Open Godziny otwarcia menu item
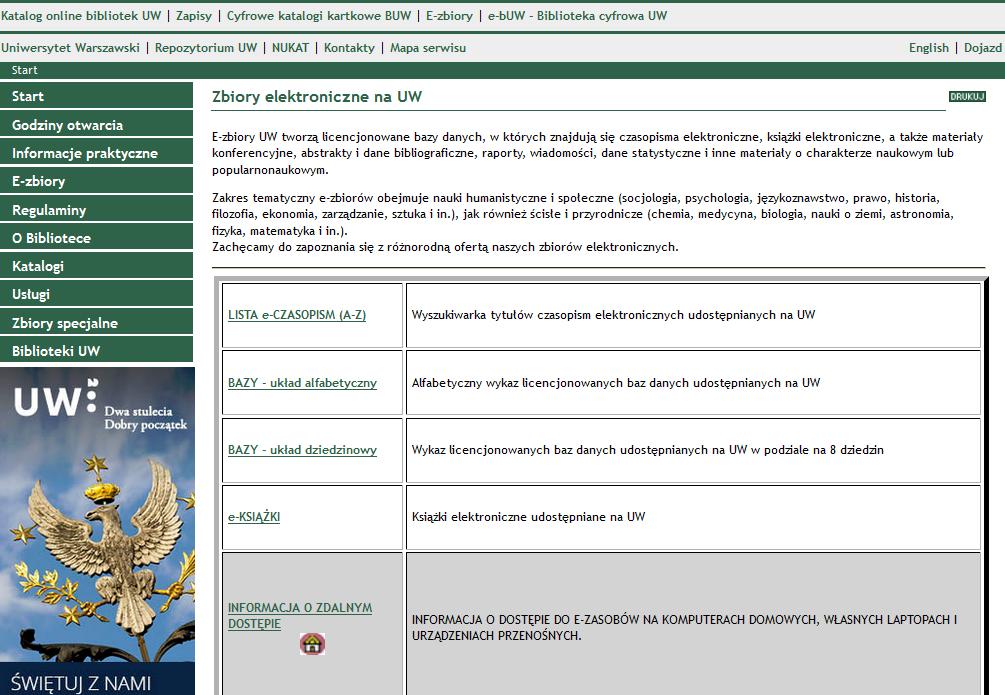 coord(96,124)
